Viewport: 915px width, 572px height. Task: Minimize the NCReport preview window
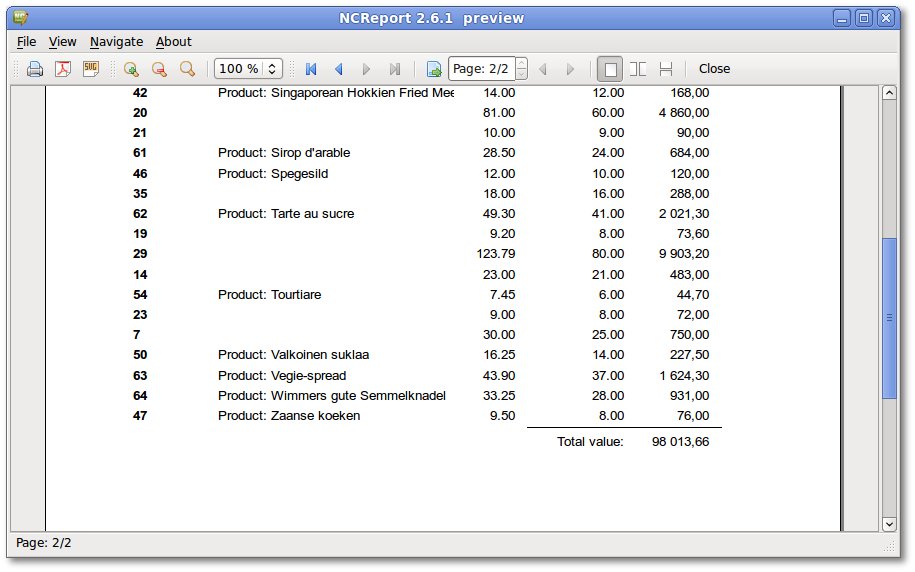pos(841,18)
